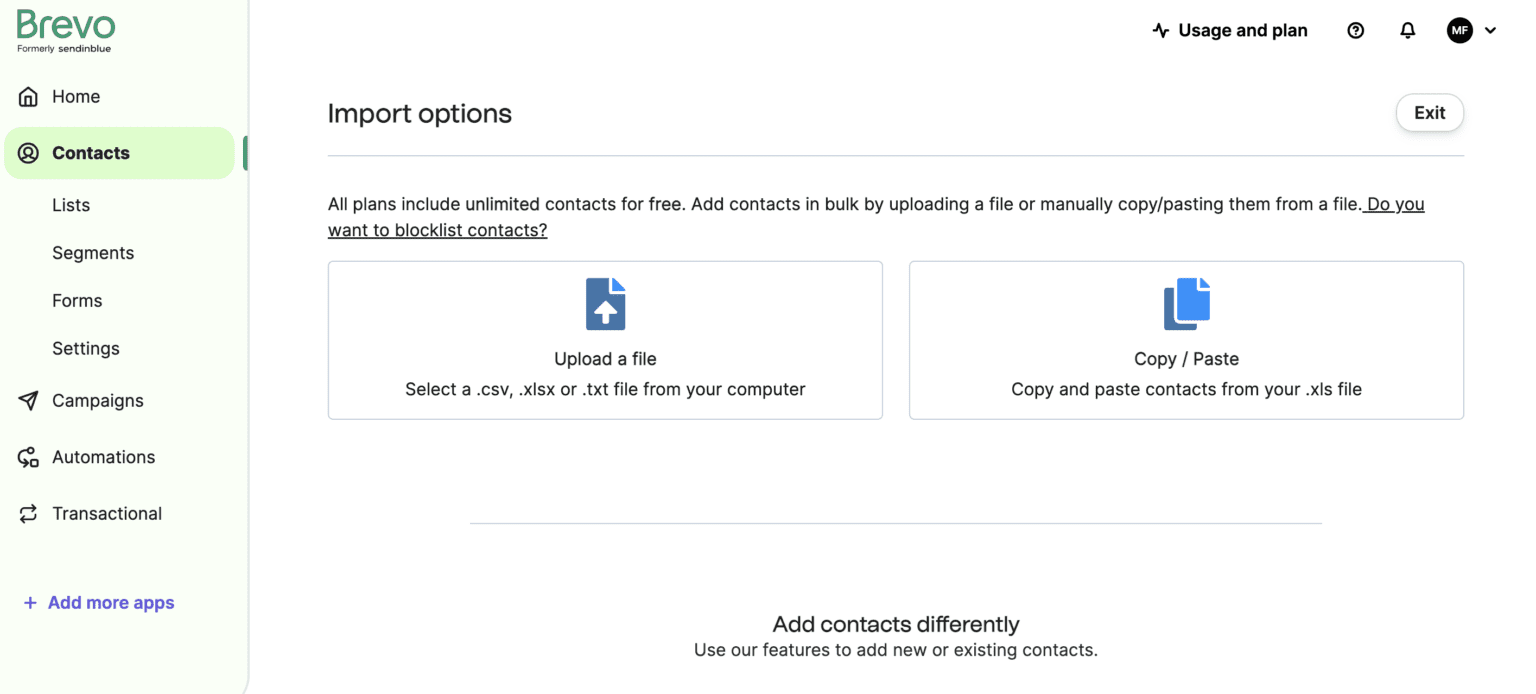Click the blue file upload icon
The height and width of the screenshot is (694, 1536).
605,304
